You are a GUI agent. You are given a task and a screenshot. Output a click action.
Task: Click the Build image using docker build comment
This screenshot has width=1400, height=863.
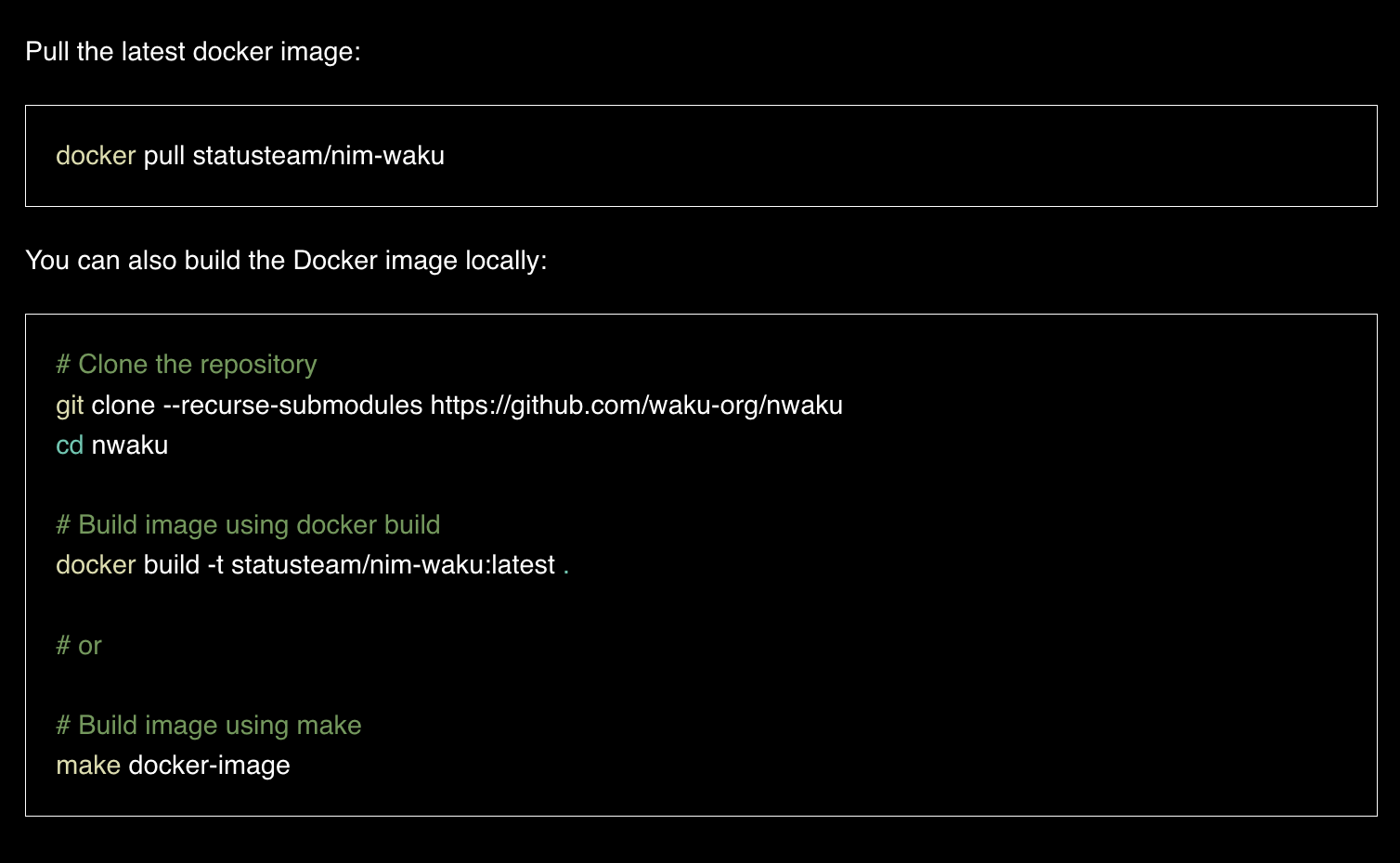click(248, 524)
